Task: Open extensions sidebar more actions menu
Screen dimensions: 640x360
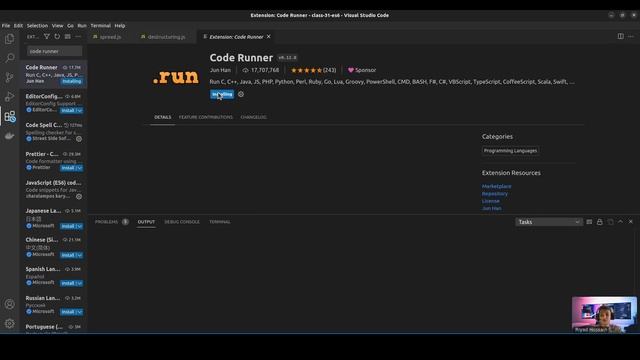Action: (78, 37)
